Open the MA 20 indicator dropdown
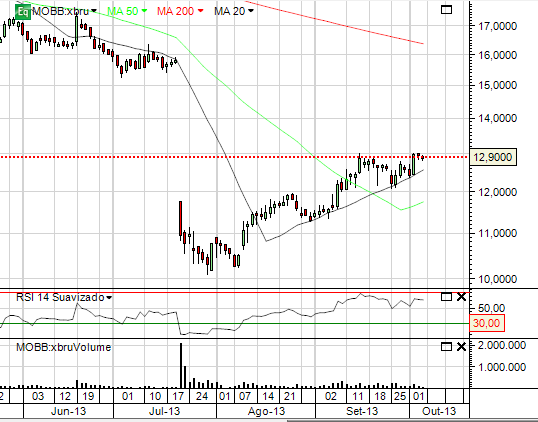 pos(251,11)
